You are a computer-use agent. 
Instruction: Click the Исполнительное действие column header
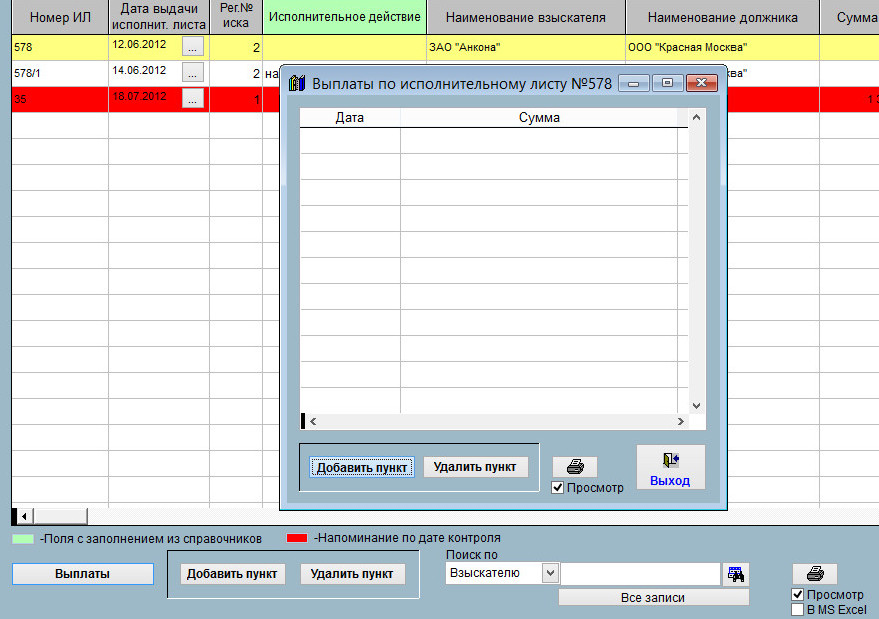click(x=344, y=17)
